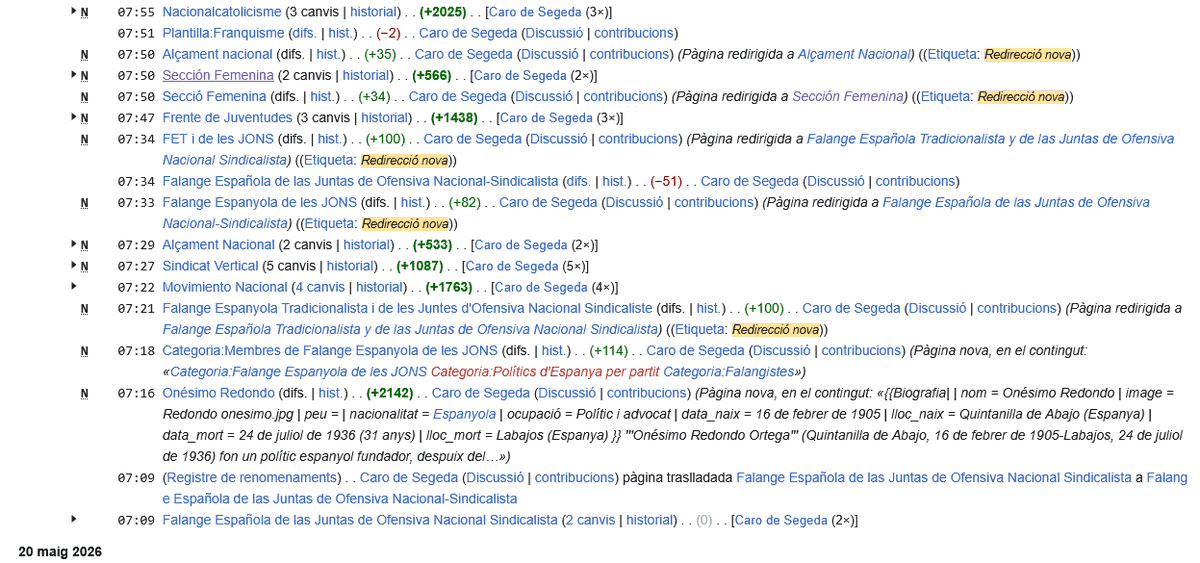Expand the Nacionalcatolicisme grouped changes arrow
The height and width of the screenshot is (563, 1200).
(74, 12)
